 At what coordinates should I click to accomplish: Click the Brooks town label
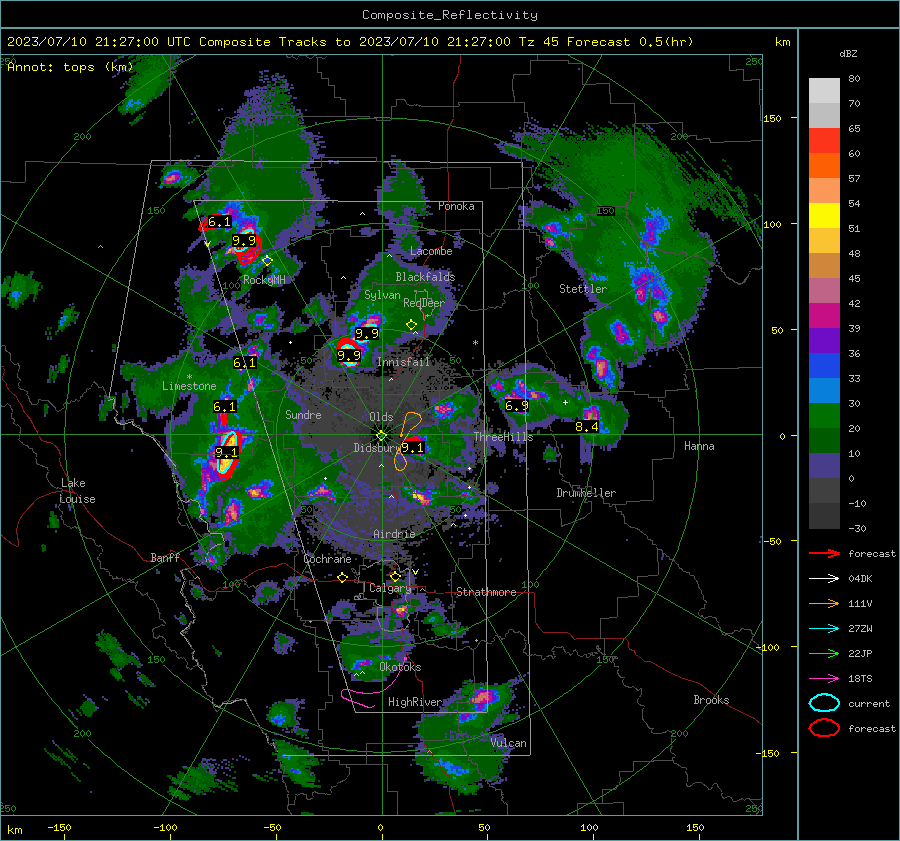[711, 700]
